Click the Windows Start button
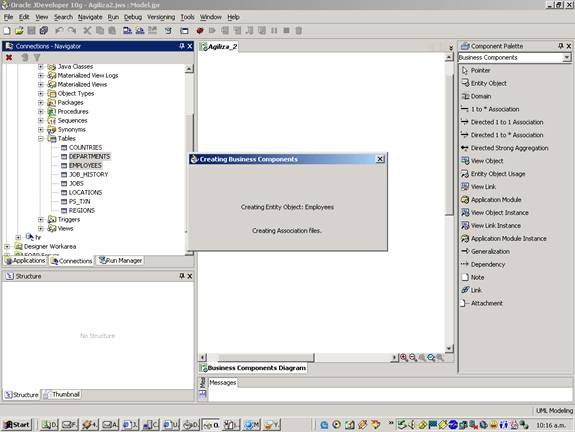 17,425
